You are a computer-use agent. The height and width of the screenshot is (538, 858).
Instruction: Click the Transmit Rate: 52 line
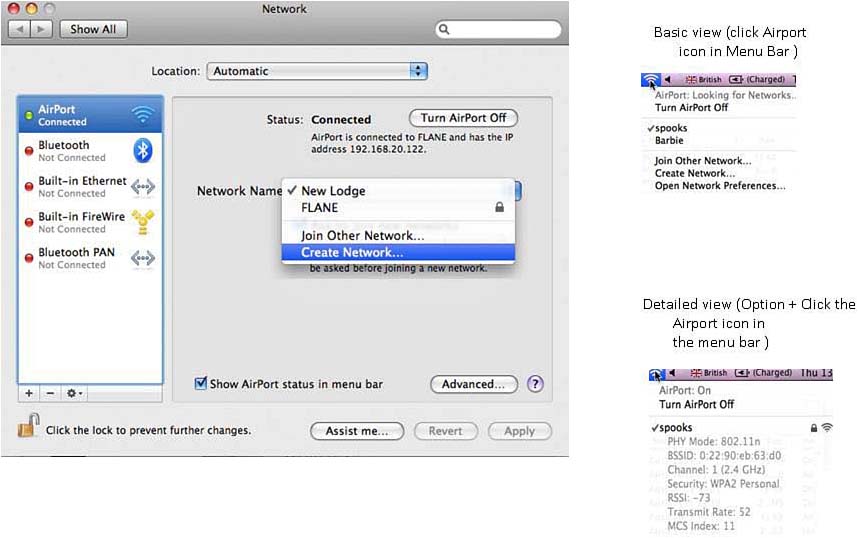(x=709, y=512)
